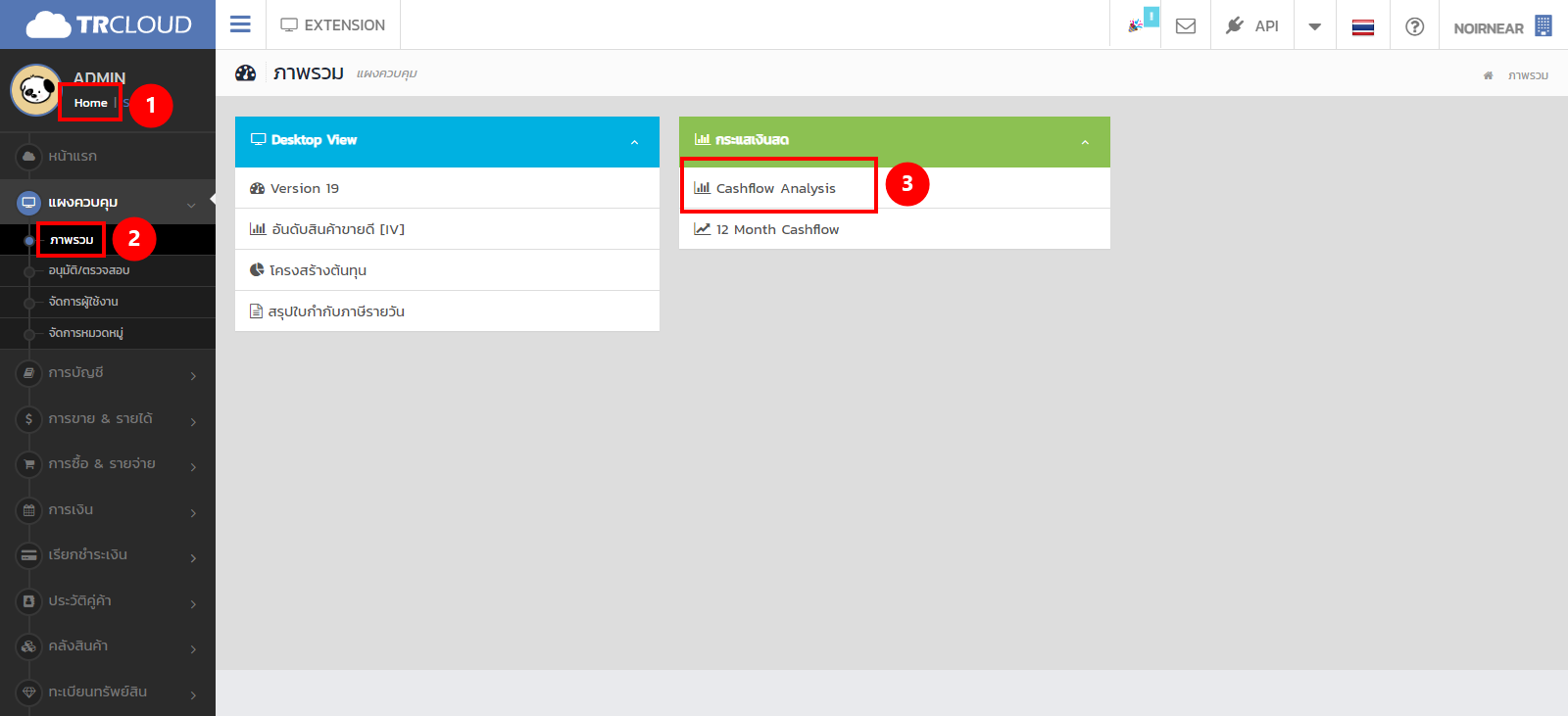Open the party popper notifications icon
1568x716 pixels.
[x=1136, y=25]
